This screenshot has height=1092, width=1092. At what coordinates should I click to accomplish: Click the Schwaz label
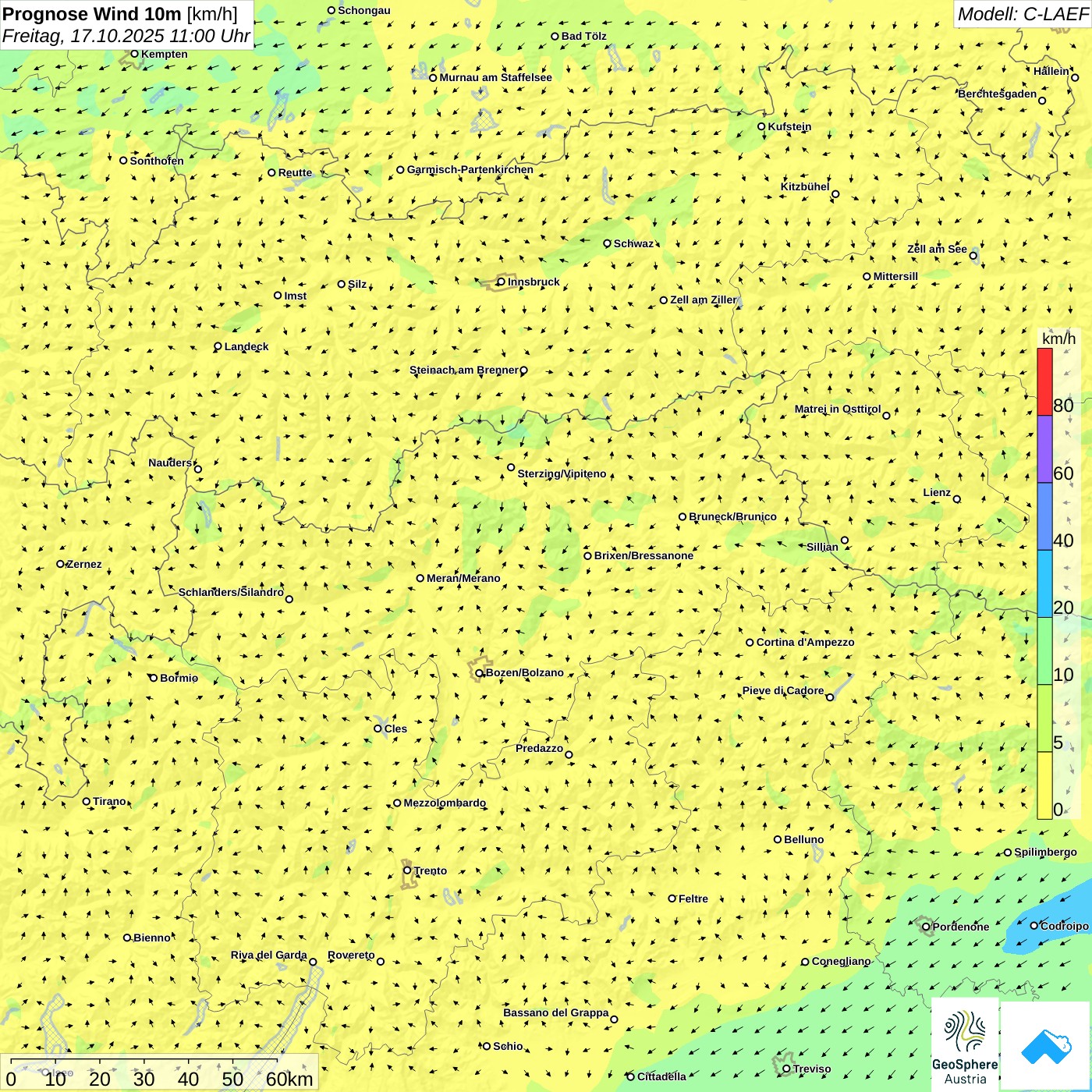click(633, 243)
